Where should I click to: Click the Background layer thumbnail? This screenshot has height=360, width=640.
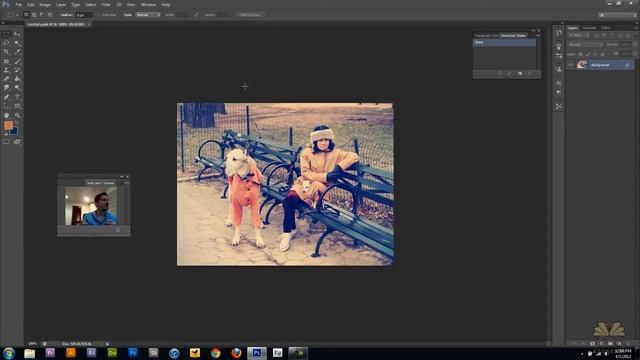[x=582, y=64]
